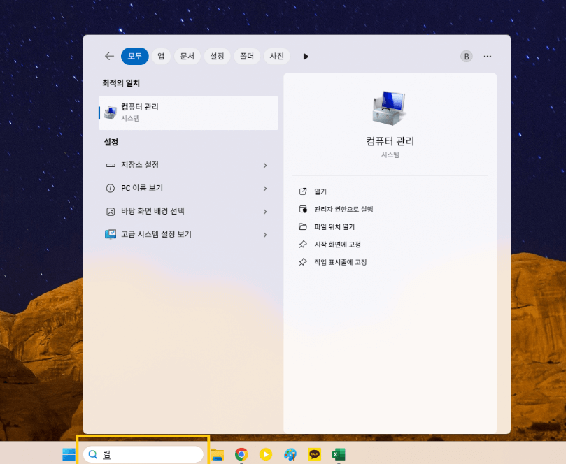The image size is (566, 466).
Task: Expand the chevron next to 바탕 화면 배경 선택
Action: 265,212
